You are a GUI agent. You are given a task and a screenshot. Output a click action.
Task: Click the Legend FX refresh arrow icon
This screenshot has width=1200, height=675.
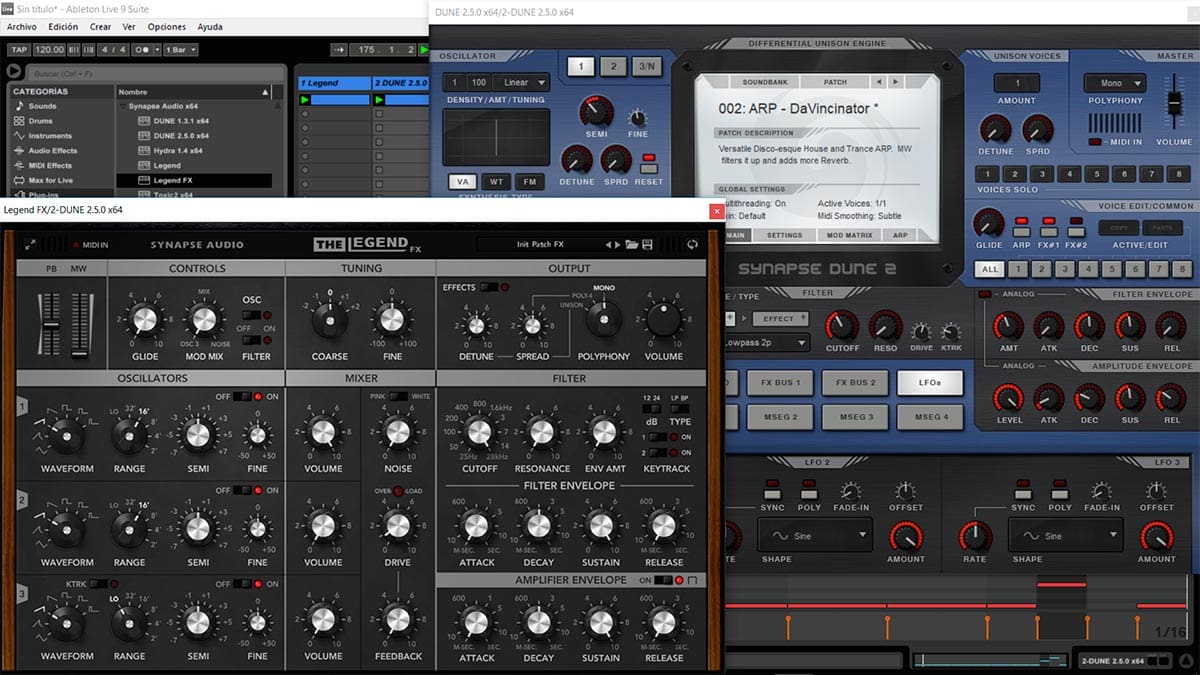692,245
